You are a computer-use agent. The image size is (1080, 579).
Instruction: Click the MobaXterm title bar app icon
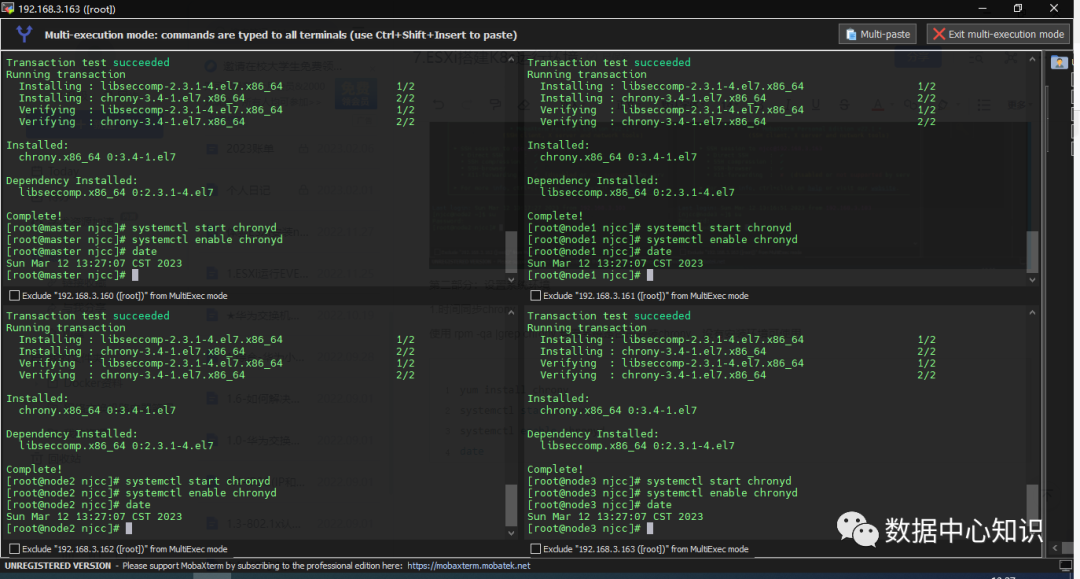coord(8,8)
